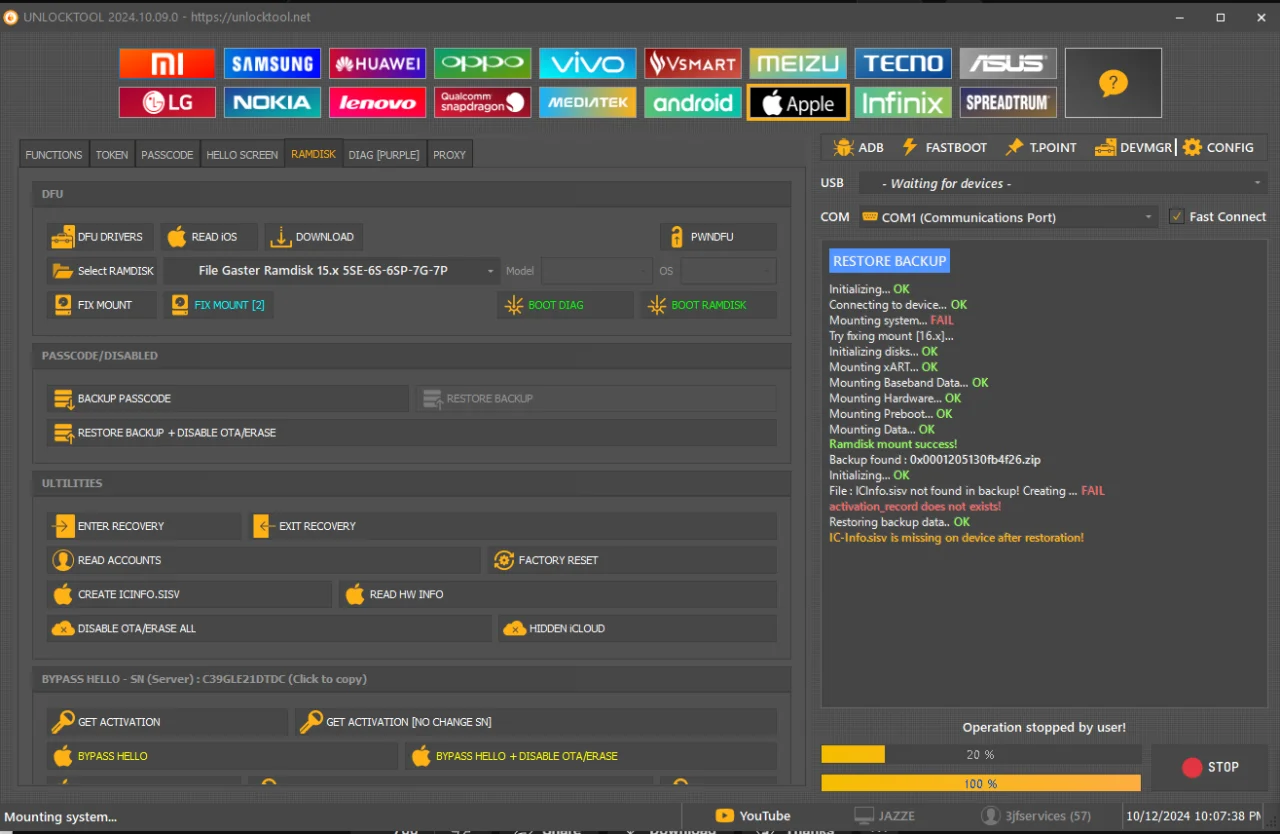Open the YouTube link in status bar
1280x834 pixels.
pos(753,816)
